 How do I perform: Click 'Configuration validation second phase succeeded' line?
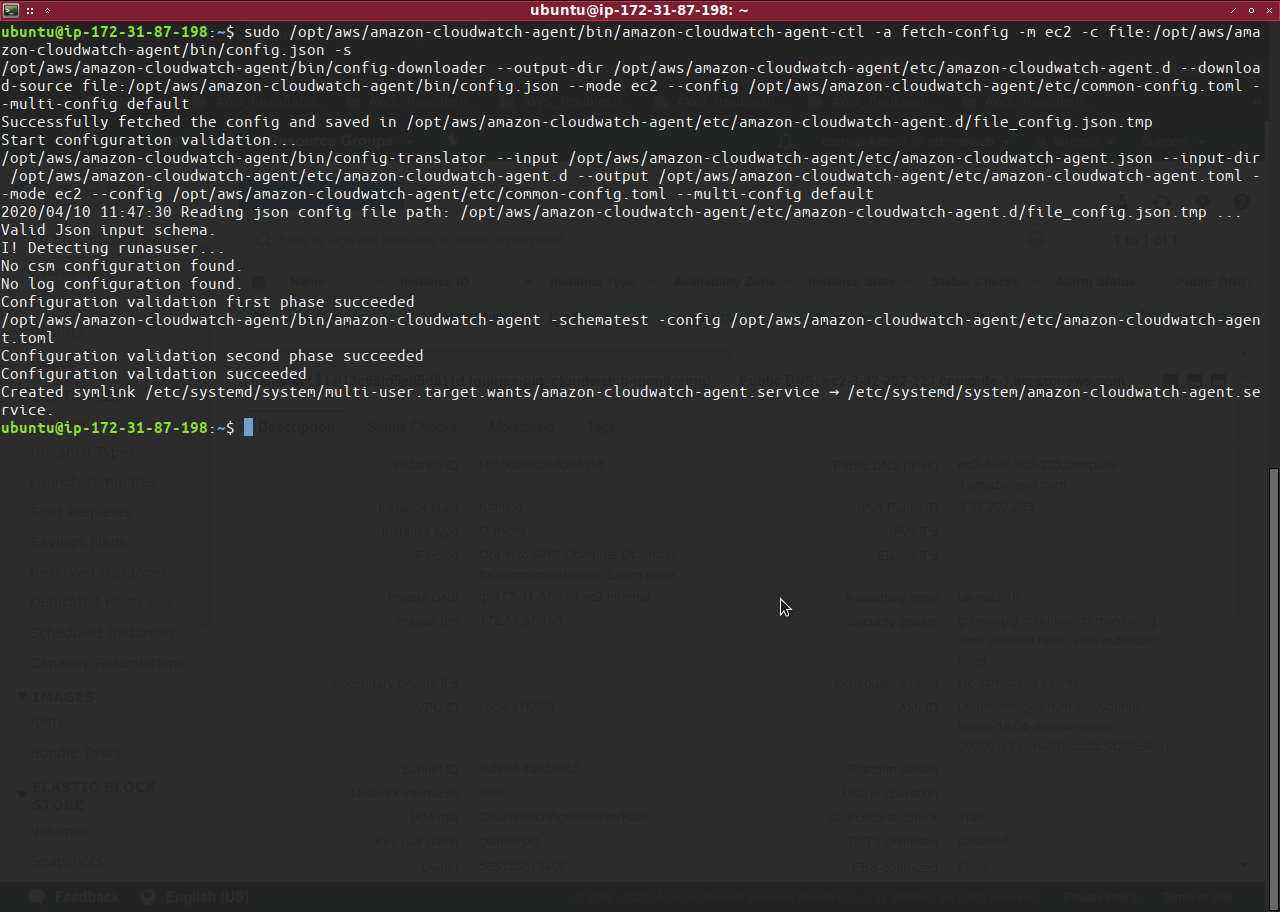[212, 356]
